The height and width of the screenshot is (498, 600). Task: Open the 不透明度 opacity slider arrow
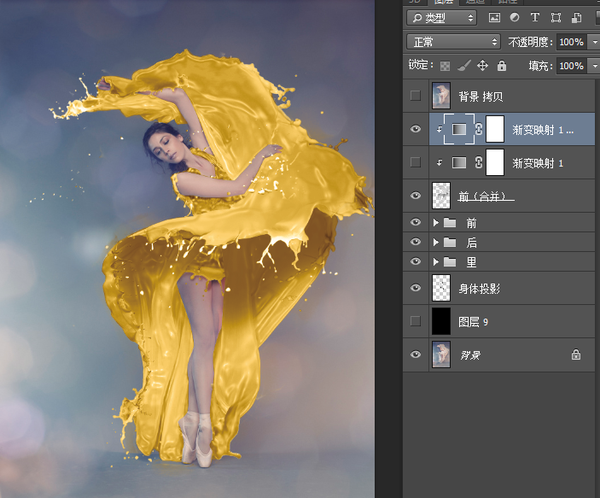[593, 42]
